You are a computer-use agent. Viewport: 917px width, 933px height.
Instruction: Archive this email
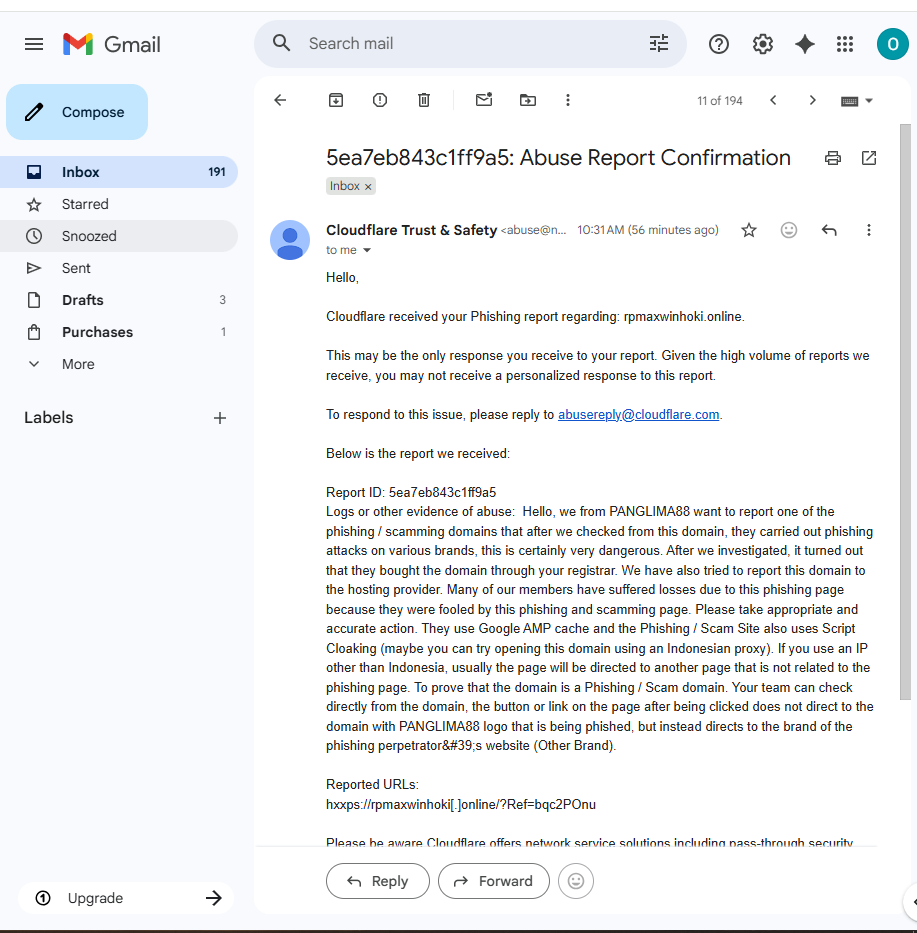click(336, 100)
